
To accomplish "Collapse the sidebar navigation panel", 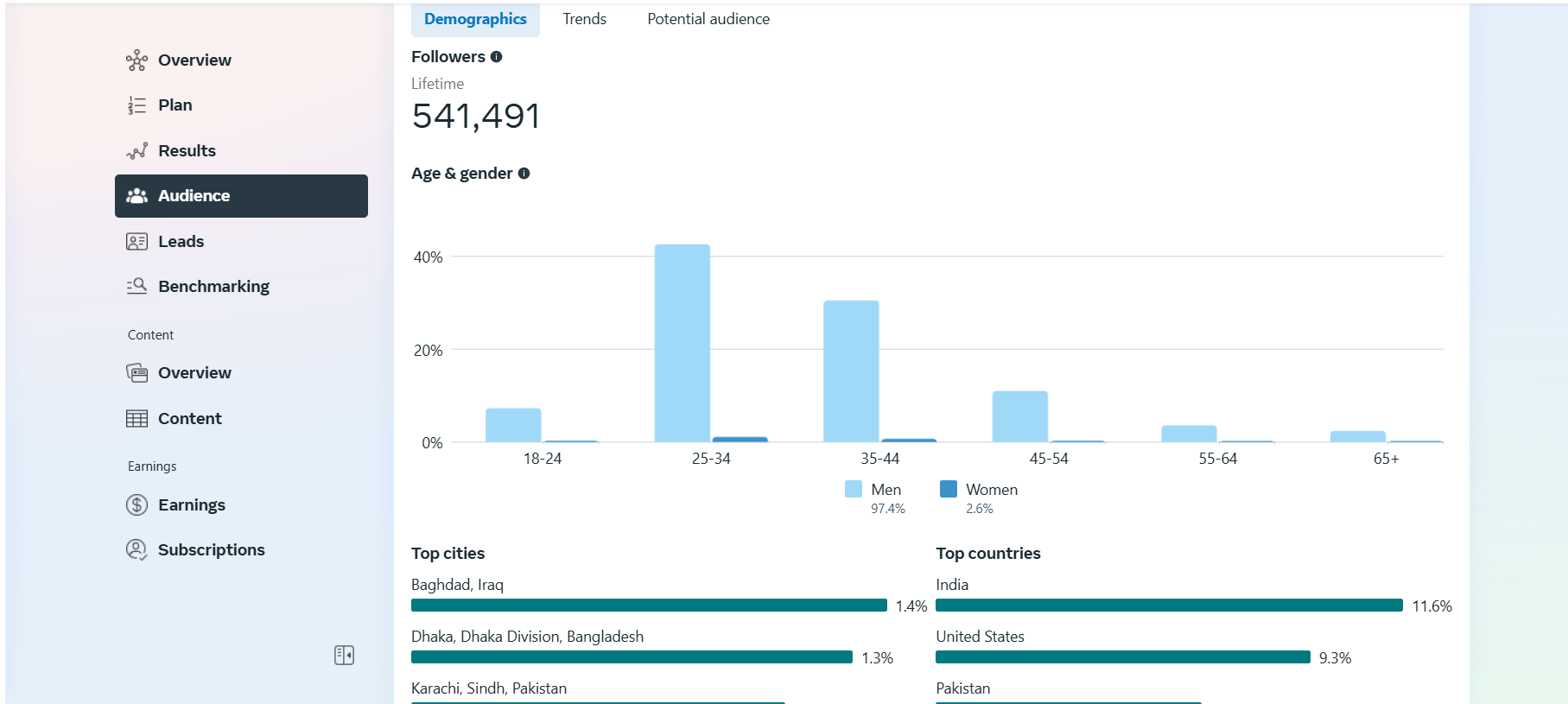I will pos(344,656).
